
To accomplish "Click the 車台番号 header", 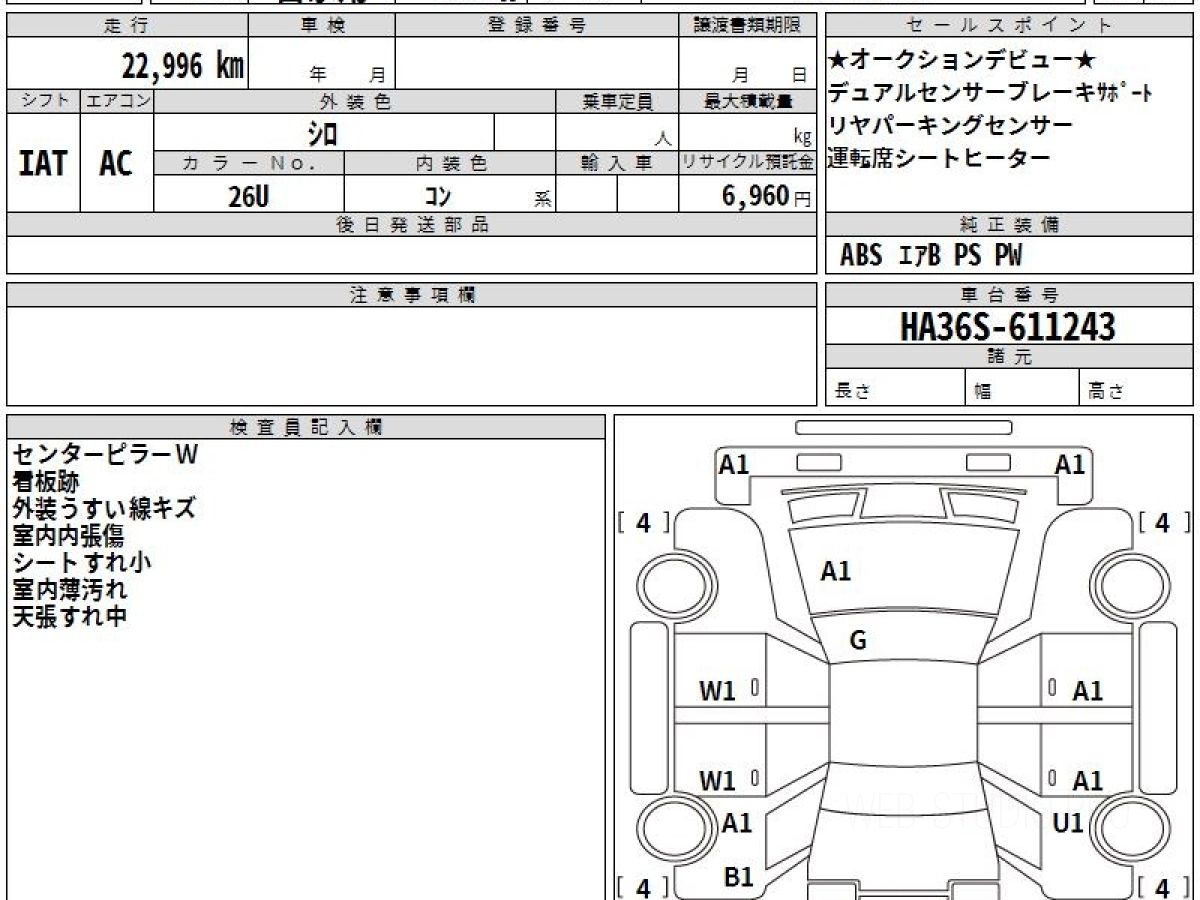I will coord(1009,295).
